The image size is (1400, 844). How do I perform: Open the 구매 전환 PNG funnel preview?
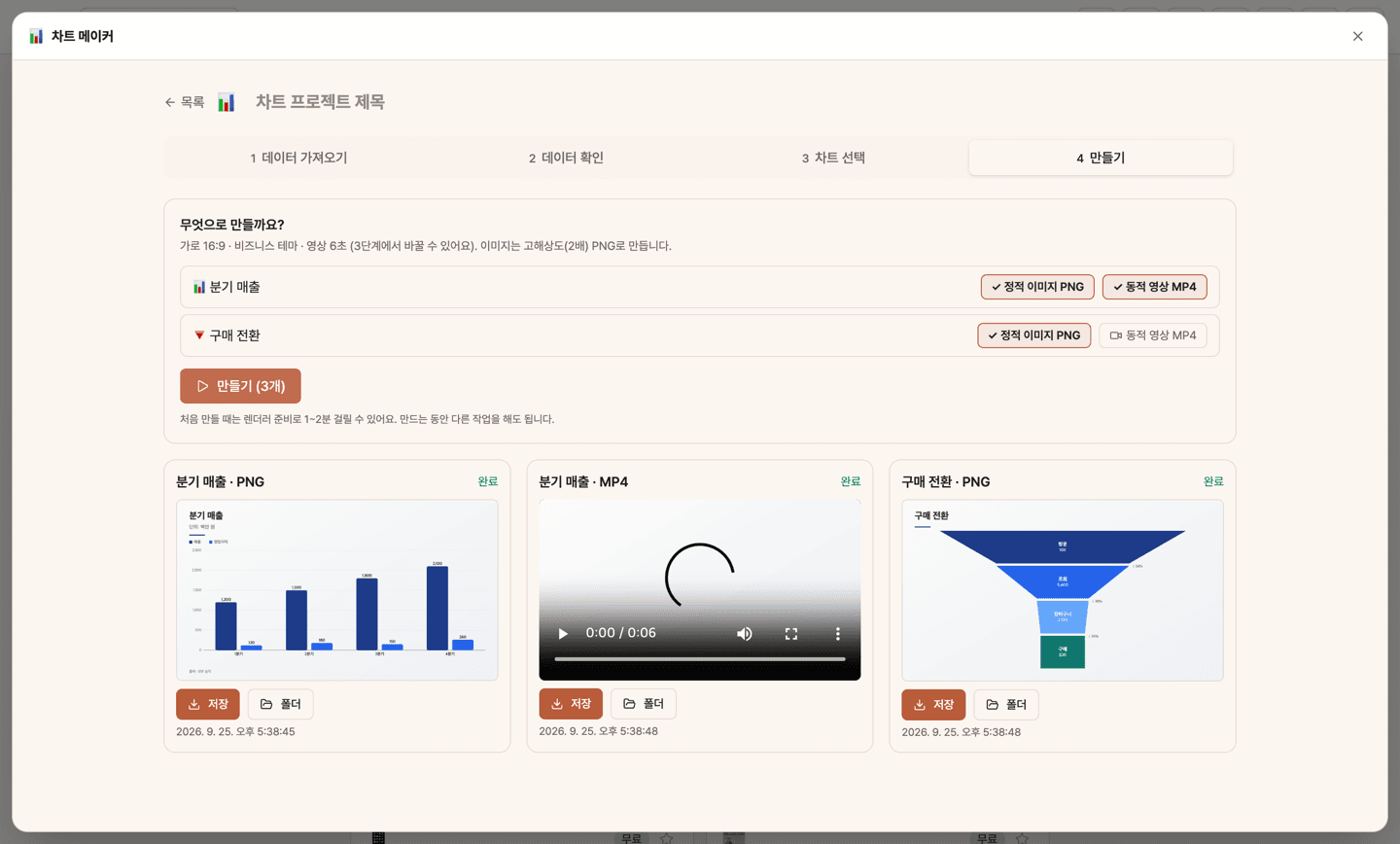coord(1063,590)
